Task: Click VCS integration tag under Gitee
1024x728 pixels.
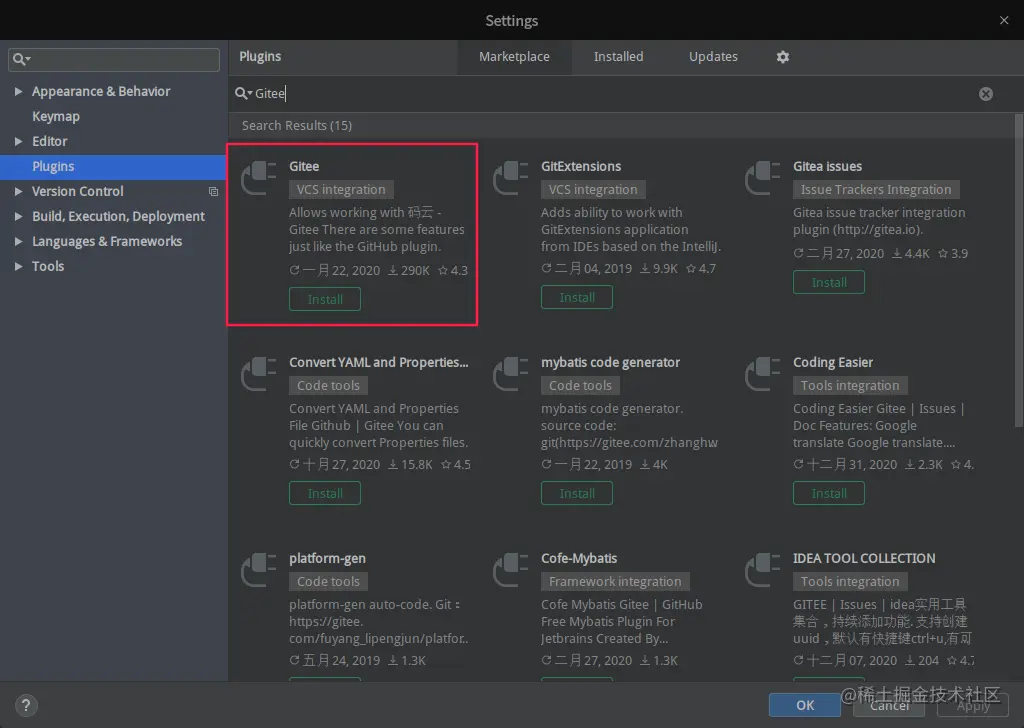Action: pyautogui.click(x=341, y=189)
